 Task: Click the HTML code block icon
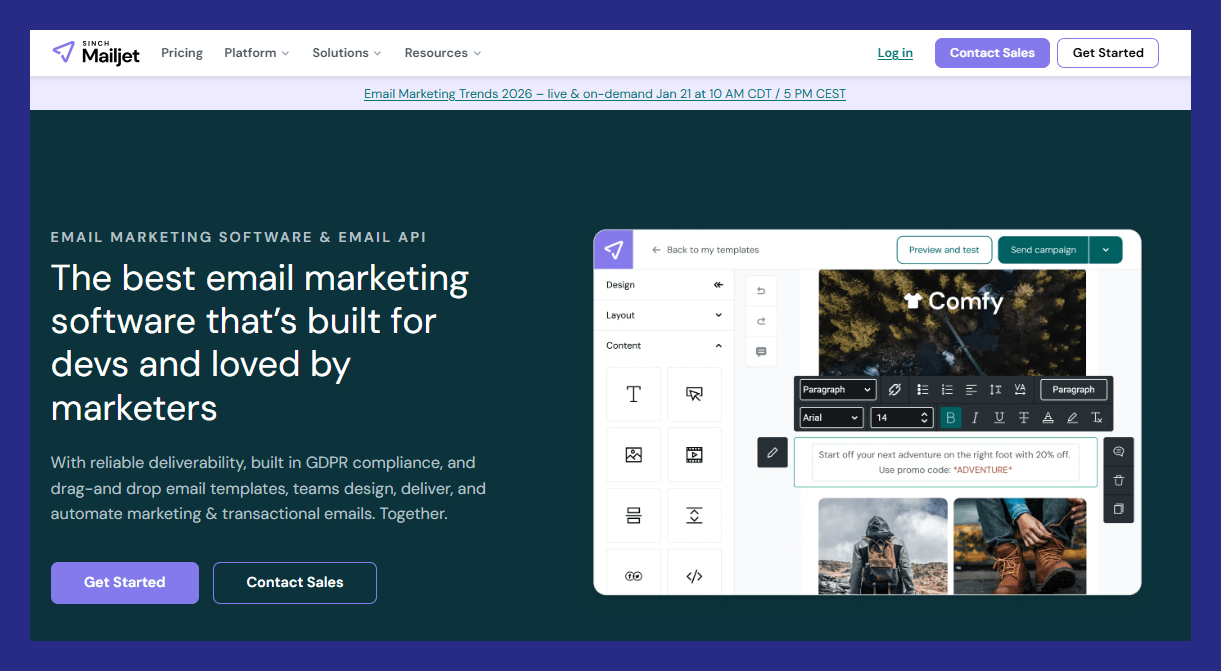click(694, 576)
